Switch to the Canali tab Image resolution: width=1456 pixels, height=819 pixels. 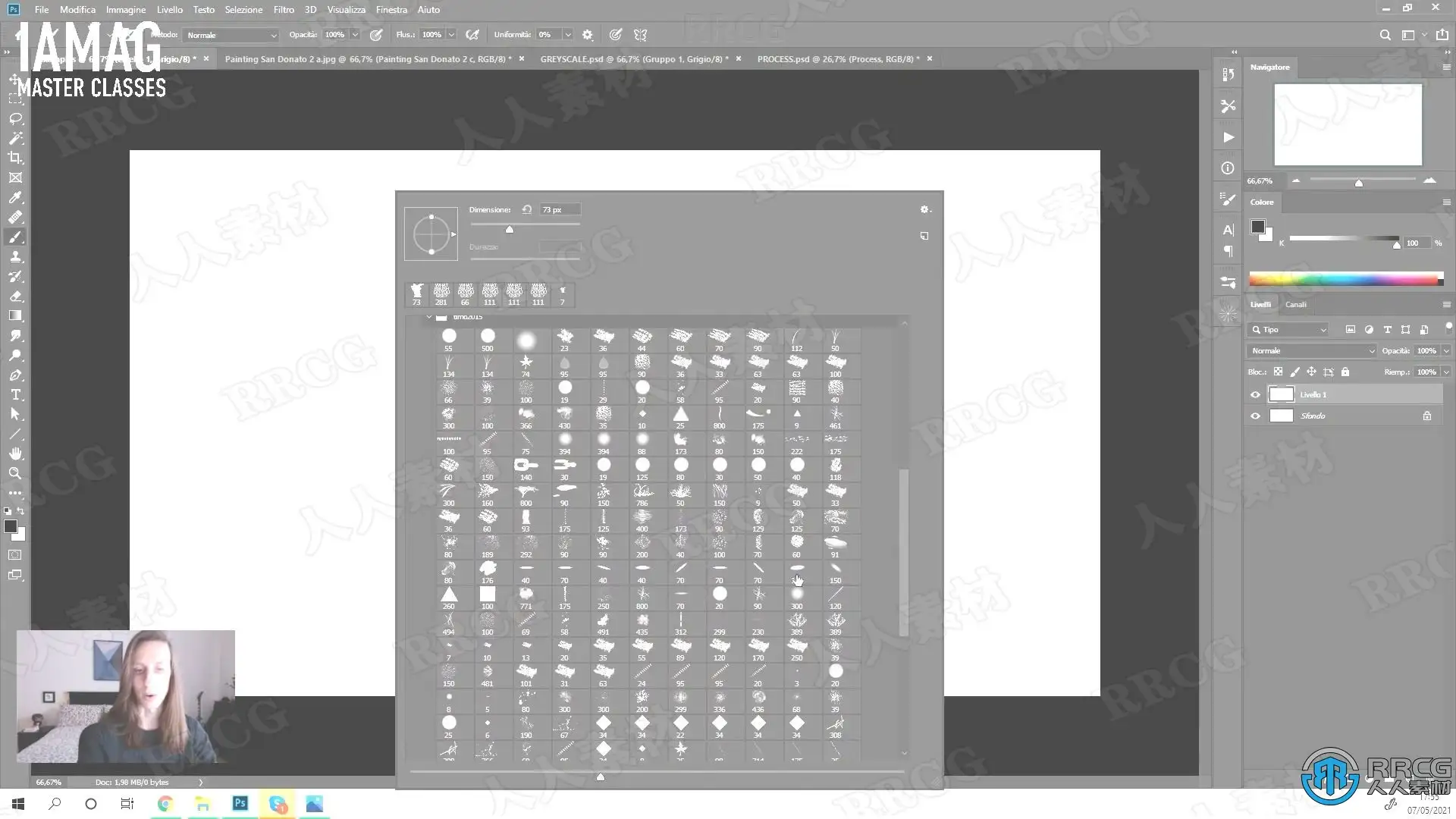pyautogui.click(x=1295, y=305)
